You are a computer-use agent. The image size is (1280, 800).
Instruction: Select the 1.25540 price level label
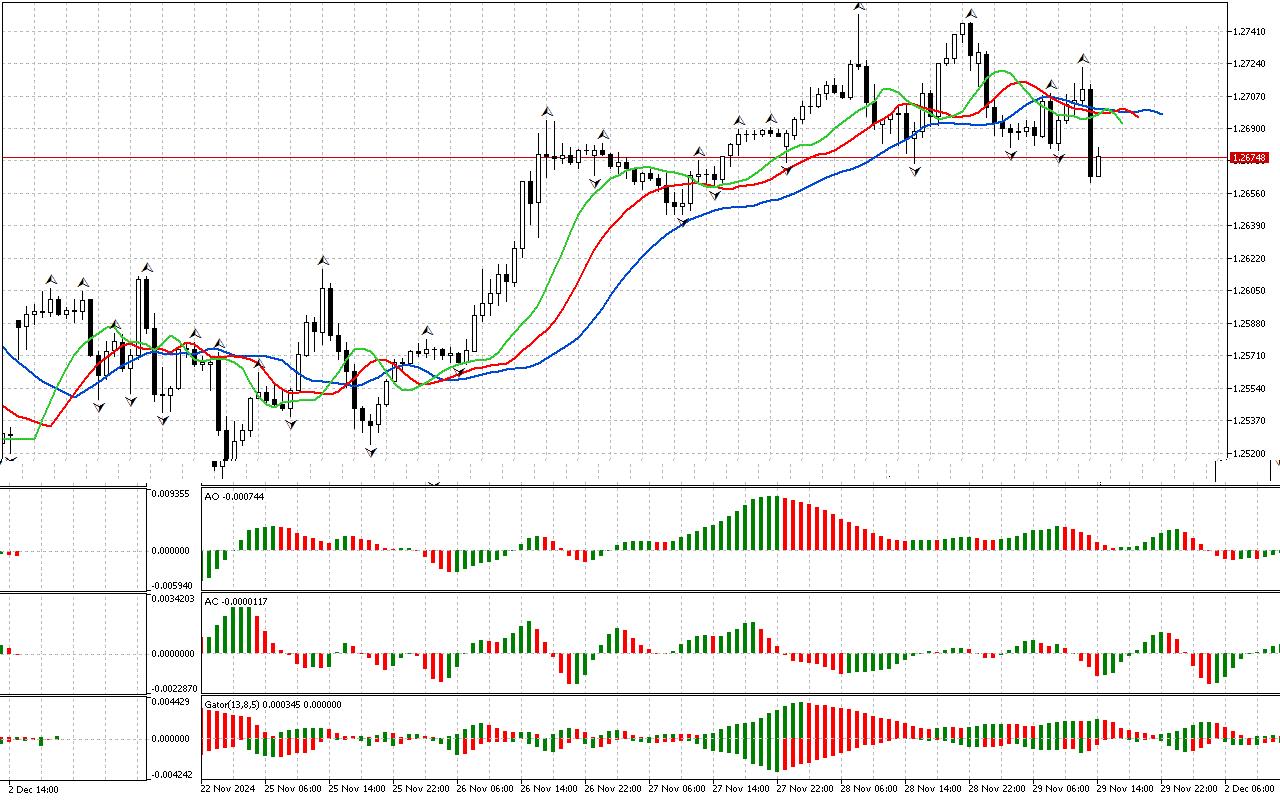(x=1251, y=389)
